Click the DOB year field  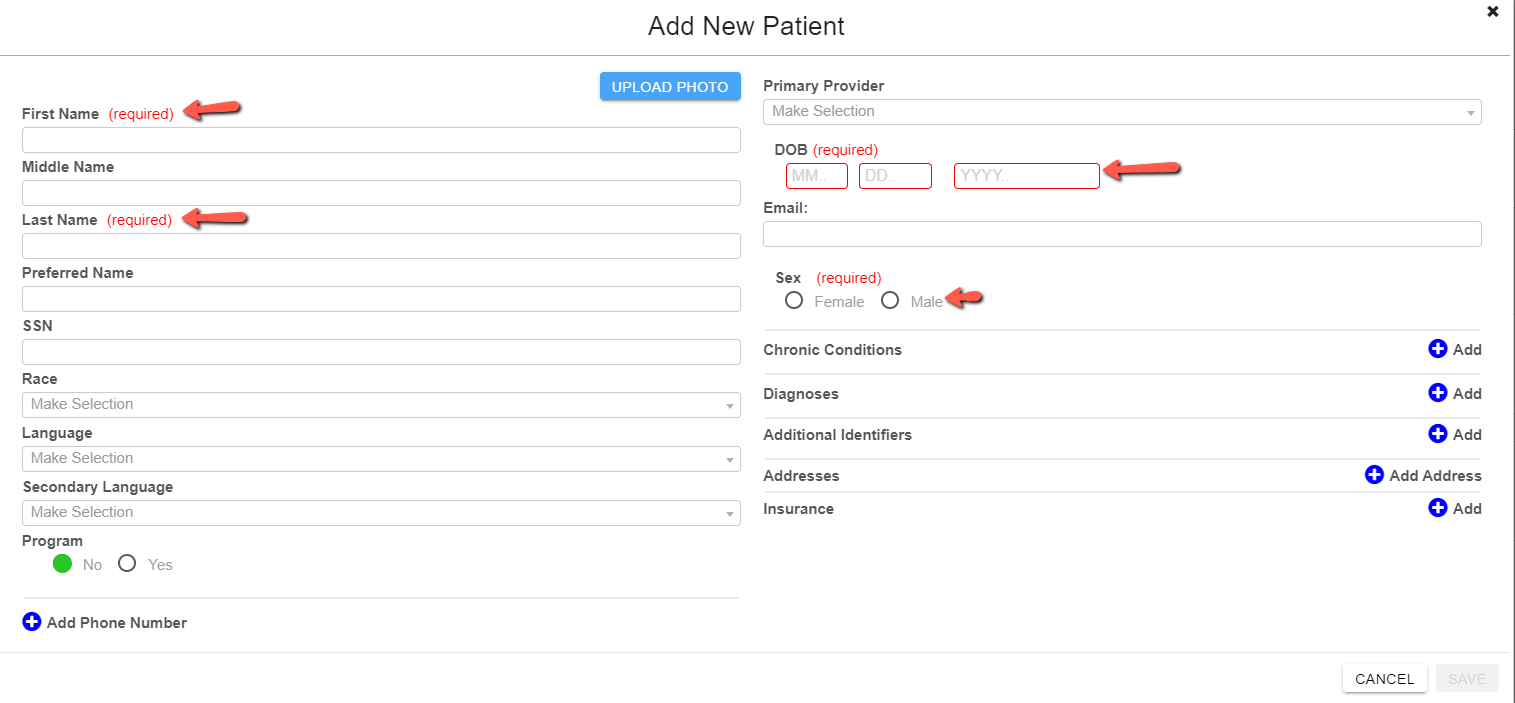pyautogui.click(x=1027, y=176)
